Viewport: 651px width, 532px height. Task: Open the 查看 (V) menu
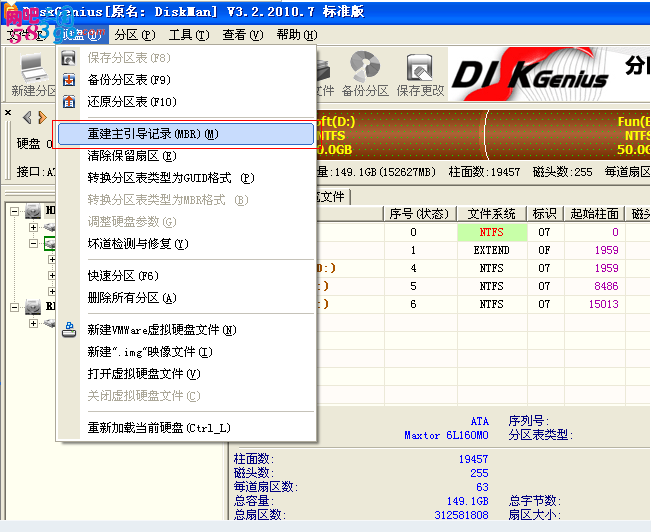tap(243, 35)
